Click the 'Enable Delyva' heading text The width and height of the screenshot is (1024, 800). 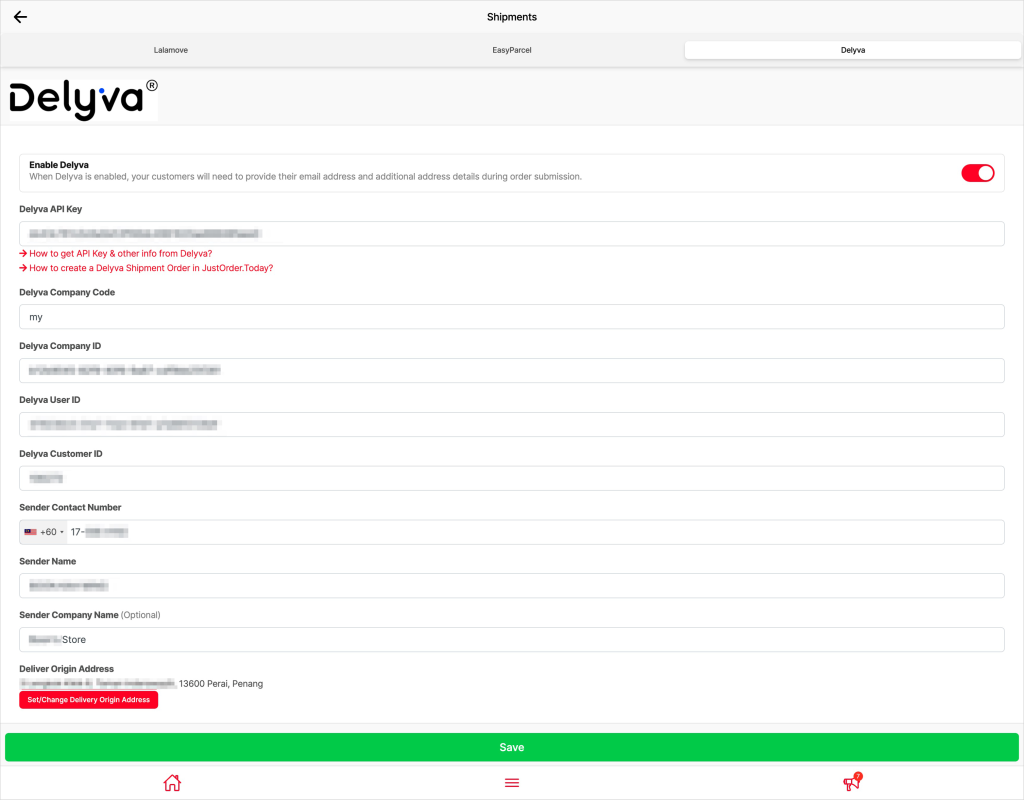pyautogui.click(x=59, y=165)
